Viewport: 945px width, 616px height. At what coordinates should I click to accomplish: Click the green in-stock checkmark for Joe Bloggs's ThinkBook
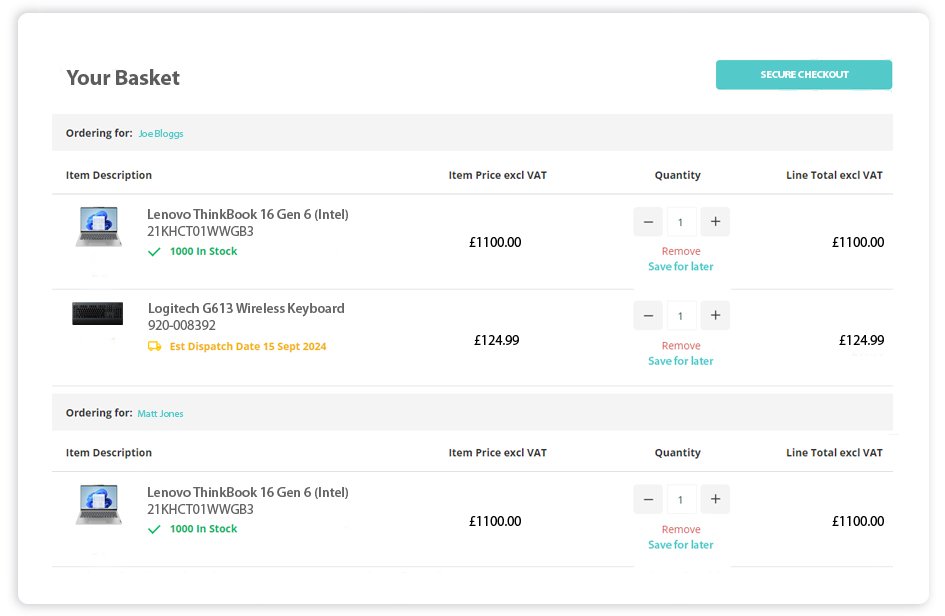coord(154,251)
